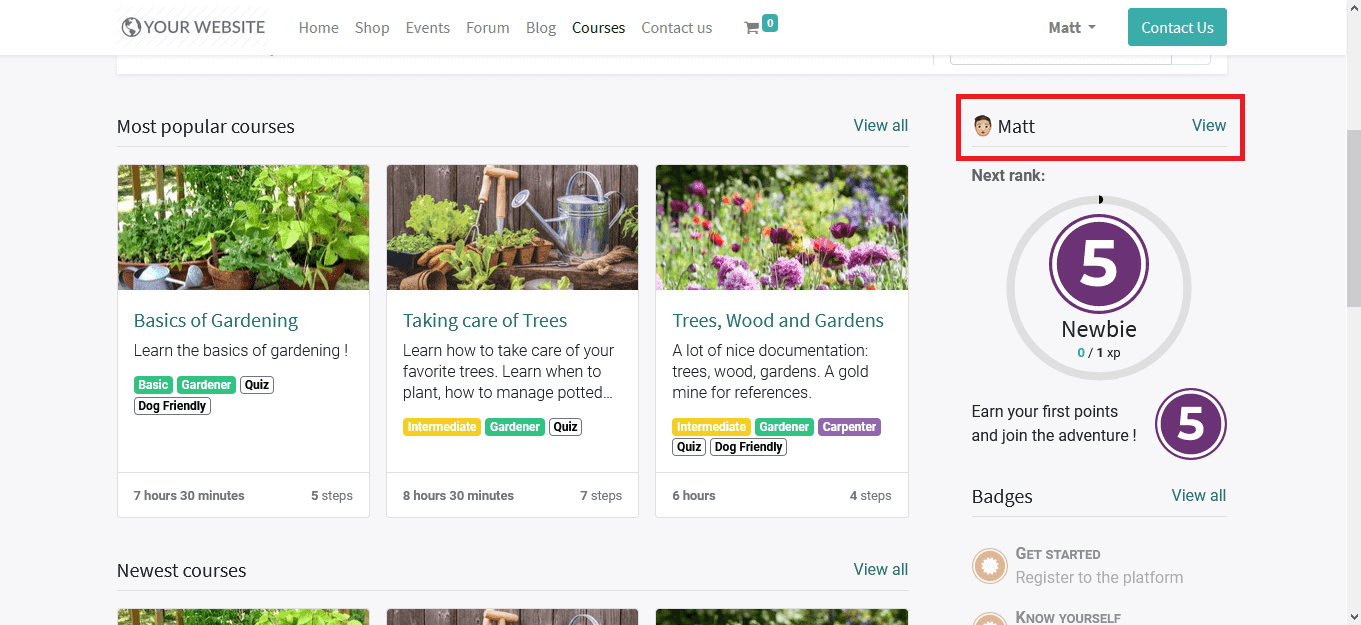Click the Basic tag on Basics of Gardening
Screen dimensions: 1361x625
[x=154, y=385]
